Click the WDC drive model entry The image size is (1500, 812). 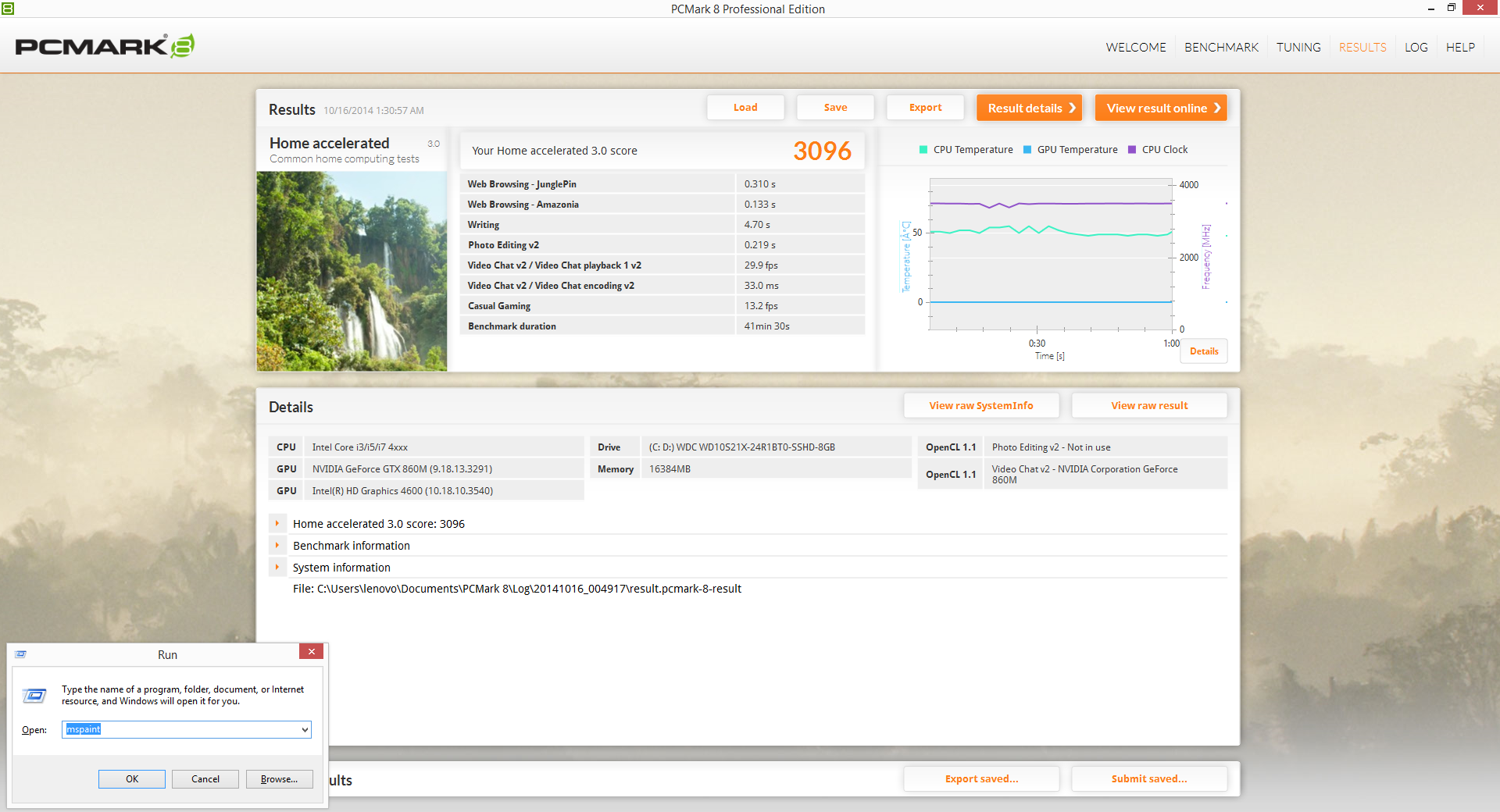(x=775, y=447)
